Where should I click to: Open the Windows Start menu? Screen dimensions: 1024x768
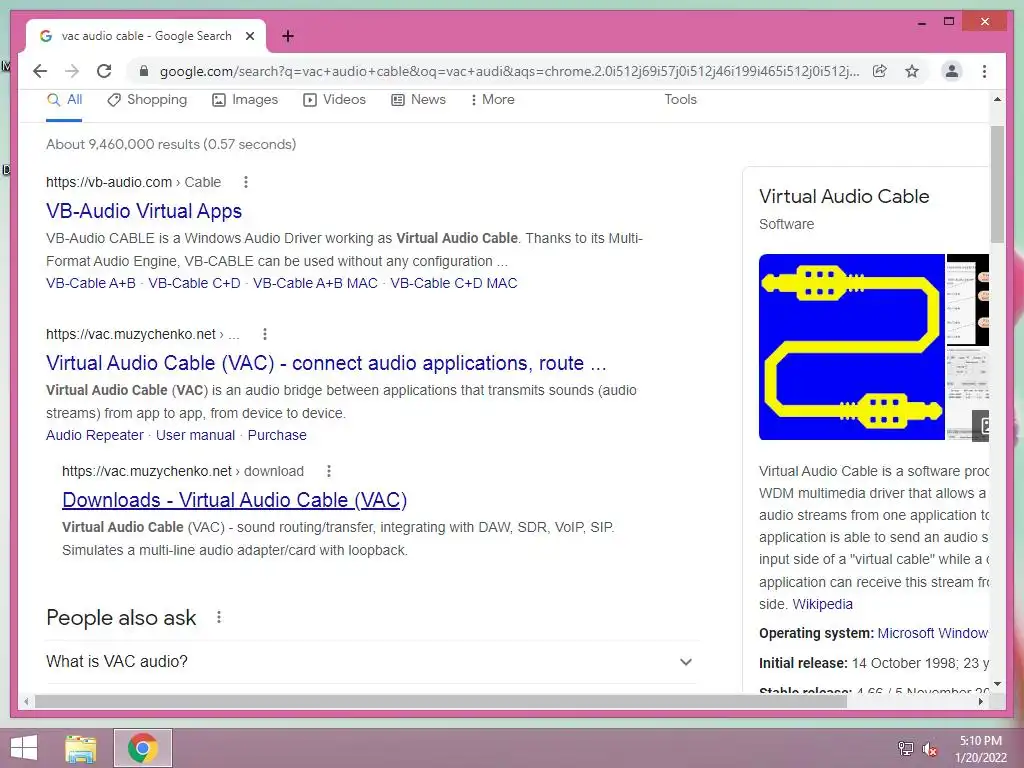click(x=24, y=748)
